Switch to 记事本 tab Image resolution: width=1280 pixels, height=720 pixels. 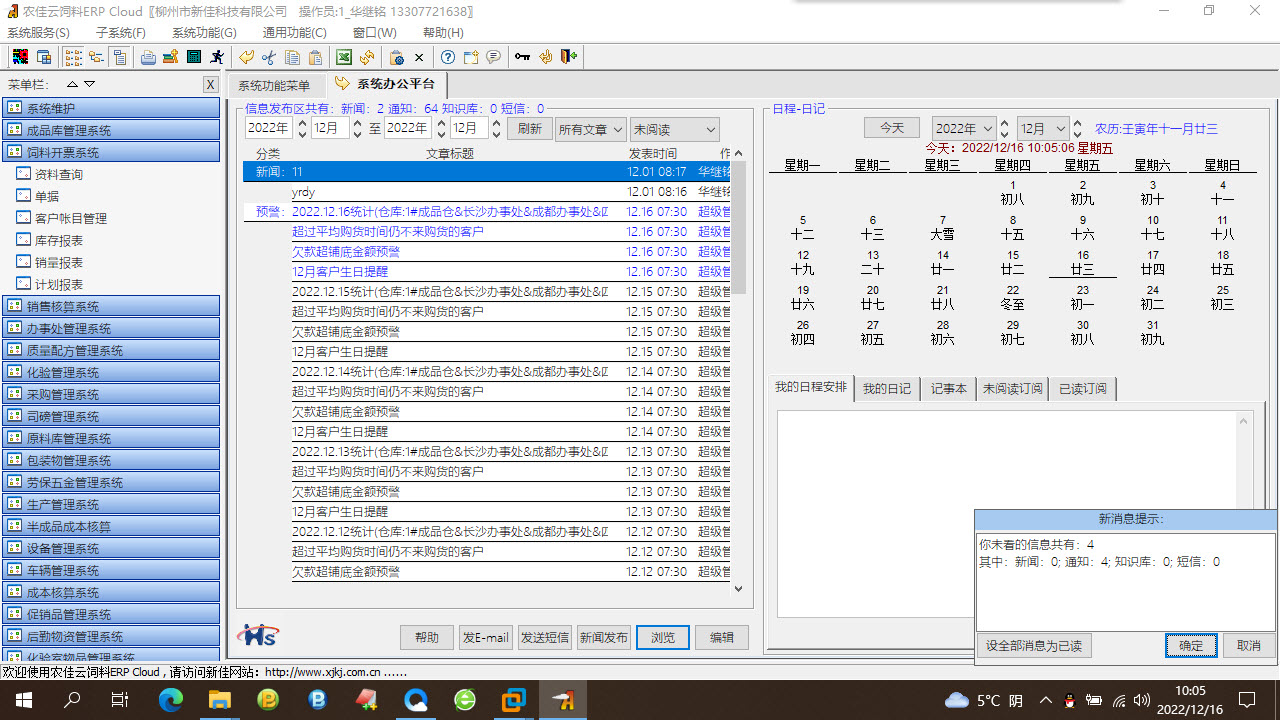tap(949, 388)
